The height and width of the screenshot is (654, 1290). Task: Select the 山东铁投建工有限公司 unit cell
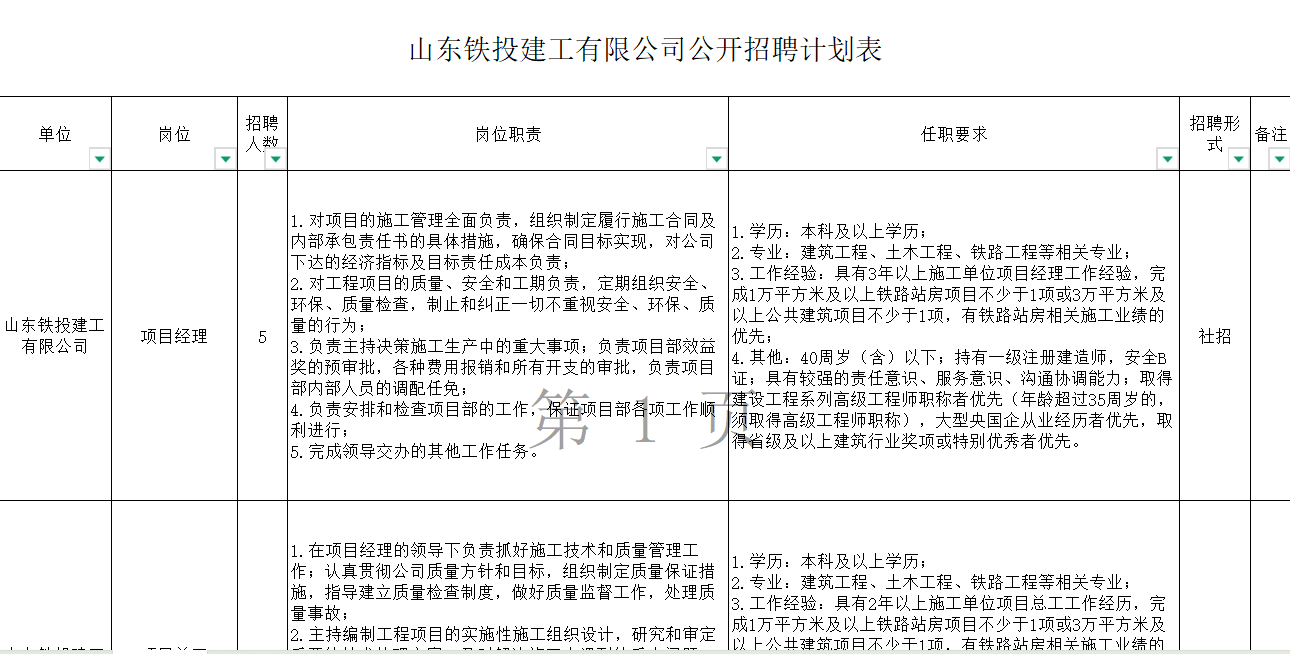[x=55, y=336]
